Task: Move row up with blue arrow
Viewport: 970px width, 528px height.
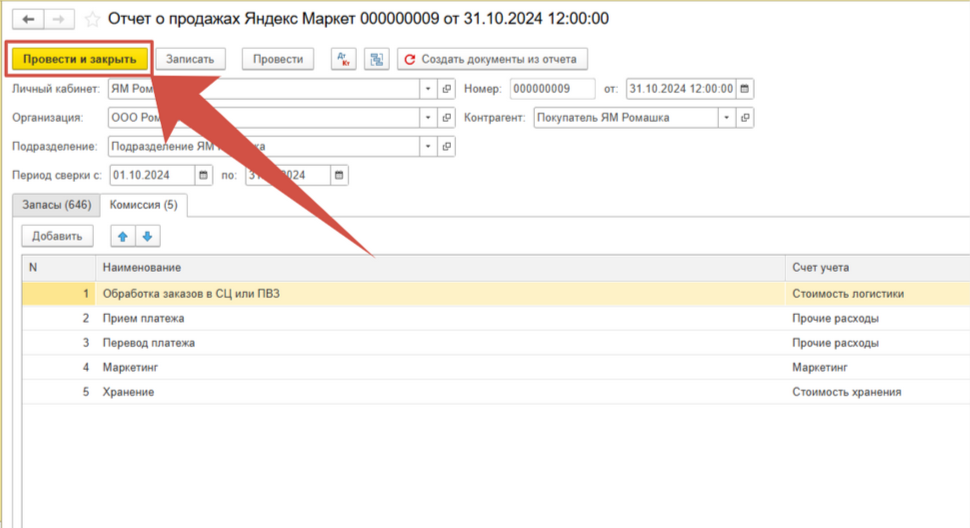Action: point(124,236)
